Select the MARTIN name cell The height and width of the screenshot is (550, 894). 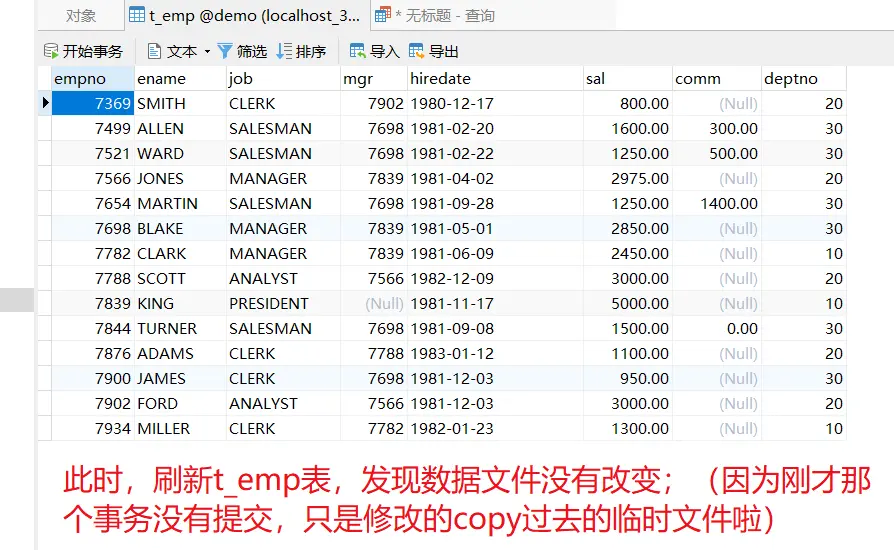point(180,203)
